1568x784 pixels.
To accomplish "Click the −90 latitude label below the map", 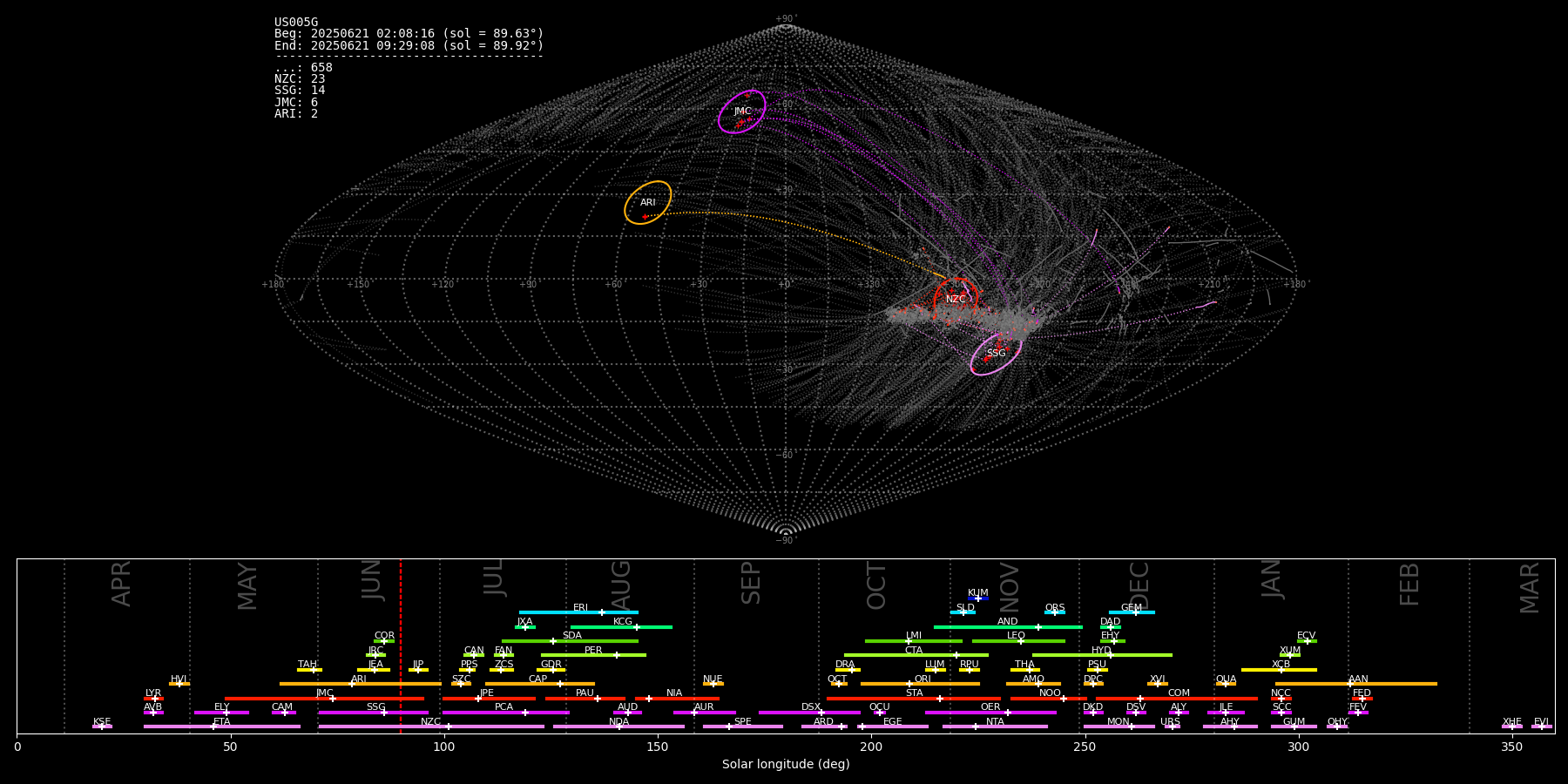I will click(785, 540).
